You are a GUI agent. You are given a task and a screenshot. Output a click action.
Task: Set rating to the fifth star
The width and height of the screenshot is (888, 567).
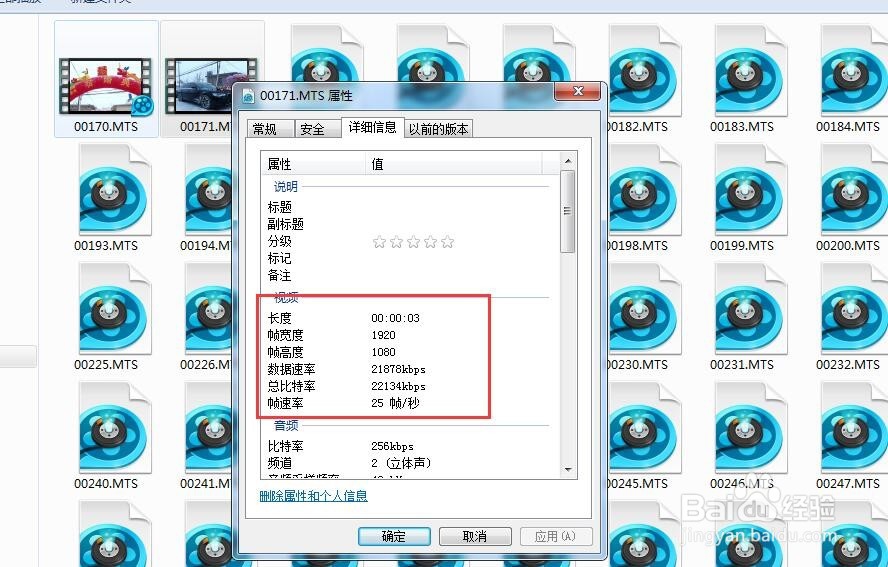pyautogui.click(x=447, y=242)
